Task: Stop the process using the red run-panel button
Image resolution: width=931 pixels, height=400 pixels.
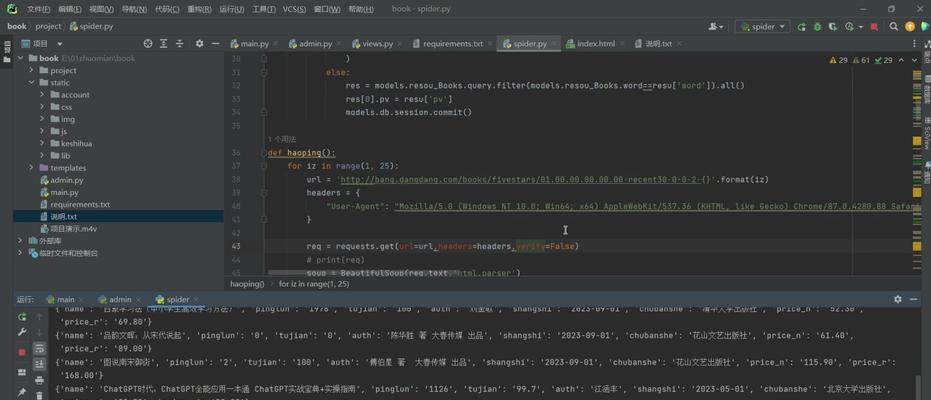Action: click(x=22, y=352)
